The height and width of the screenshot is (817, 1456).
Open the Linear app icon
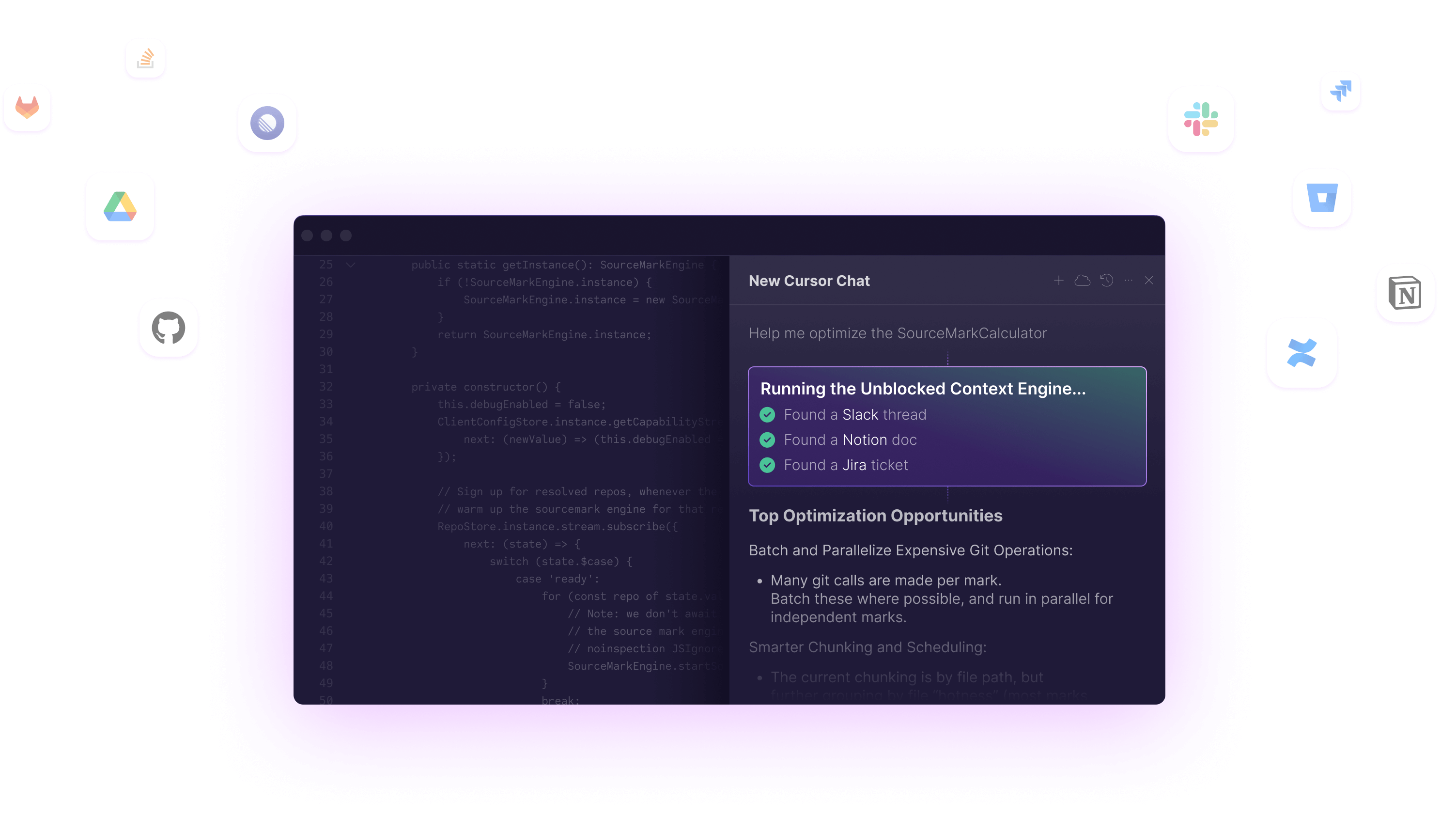(x=267, y=123)
